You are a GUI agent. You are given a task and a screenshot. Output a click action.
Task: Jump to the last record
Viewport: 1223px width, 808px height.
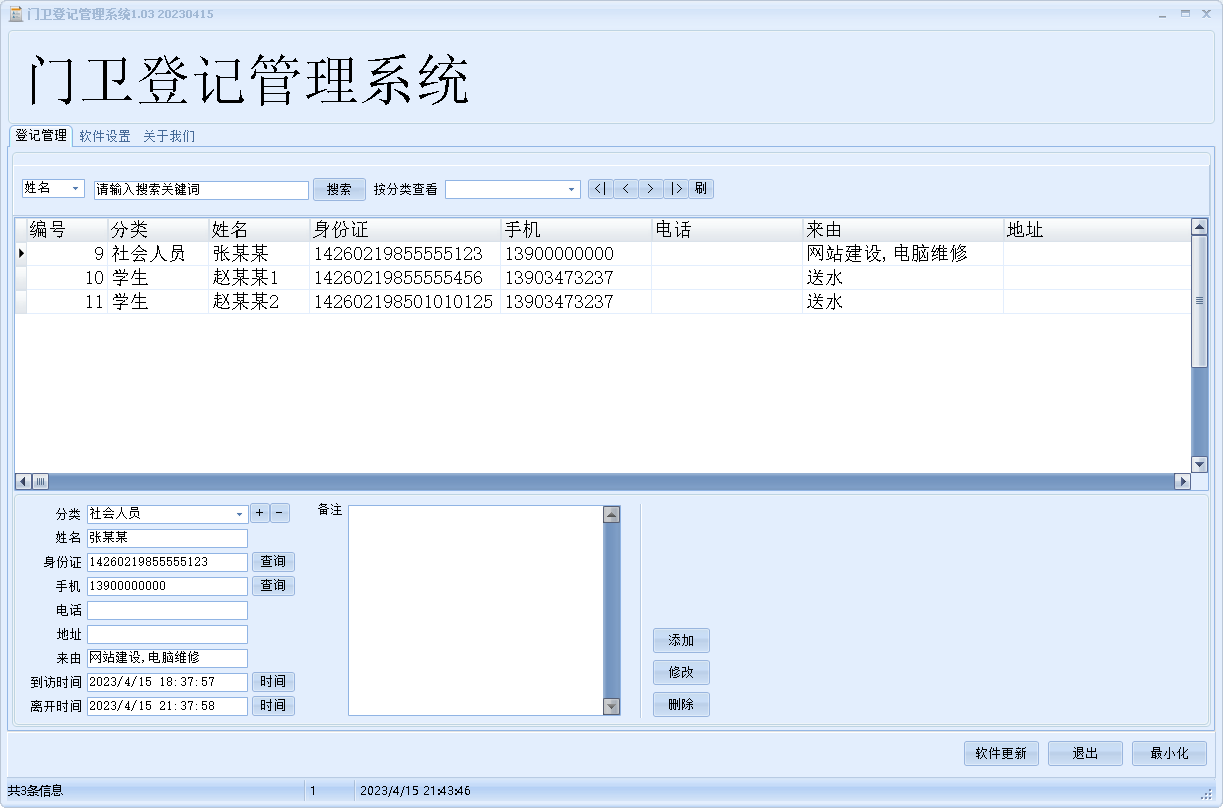pyautogui.click(x=675, y=188)
